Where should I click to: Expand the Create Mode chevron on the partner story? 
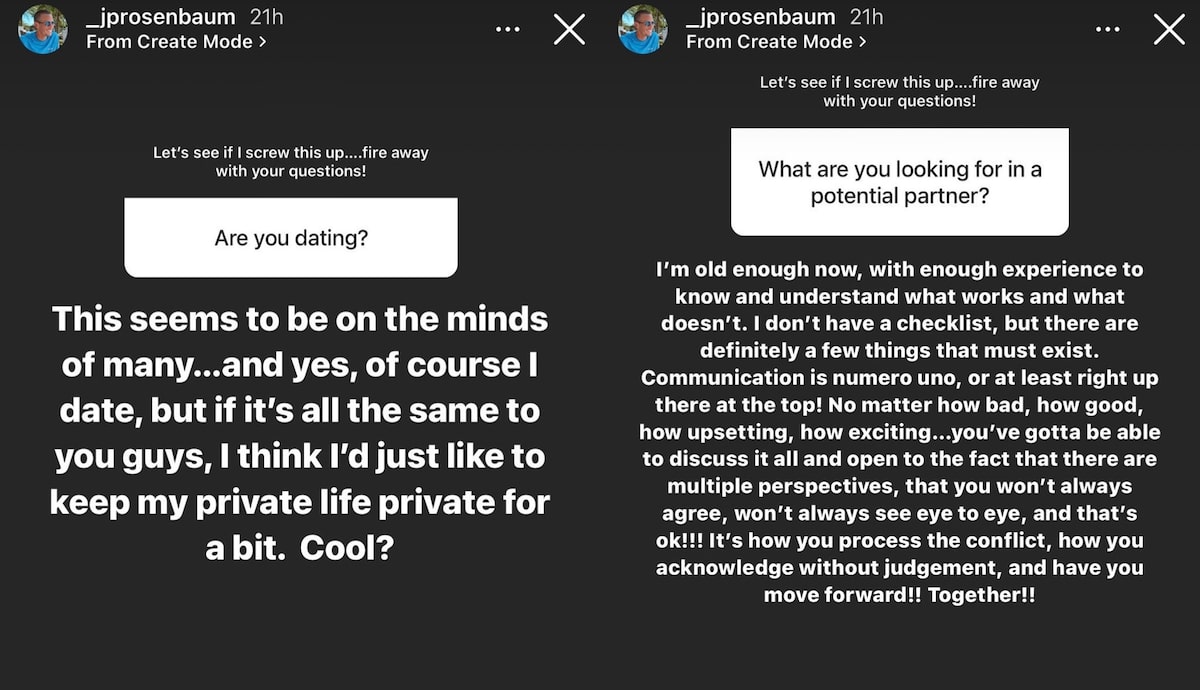[862, 42]
